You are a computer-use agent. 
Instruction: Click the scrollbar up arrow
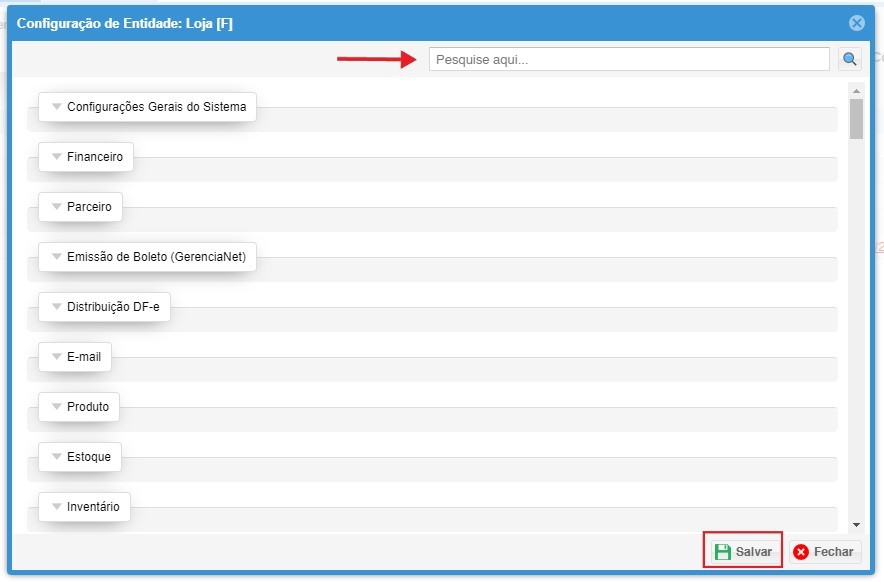click(x=856, y=90)
